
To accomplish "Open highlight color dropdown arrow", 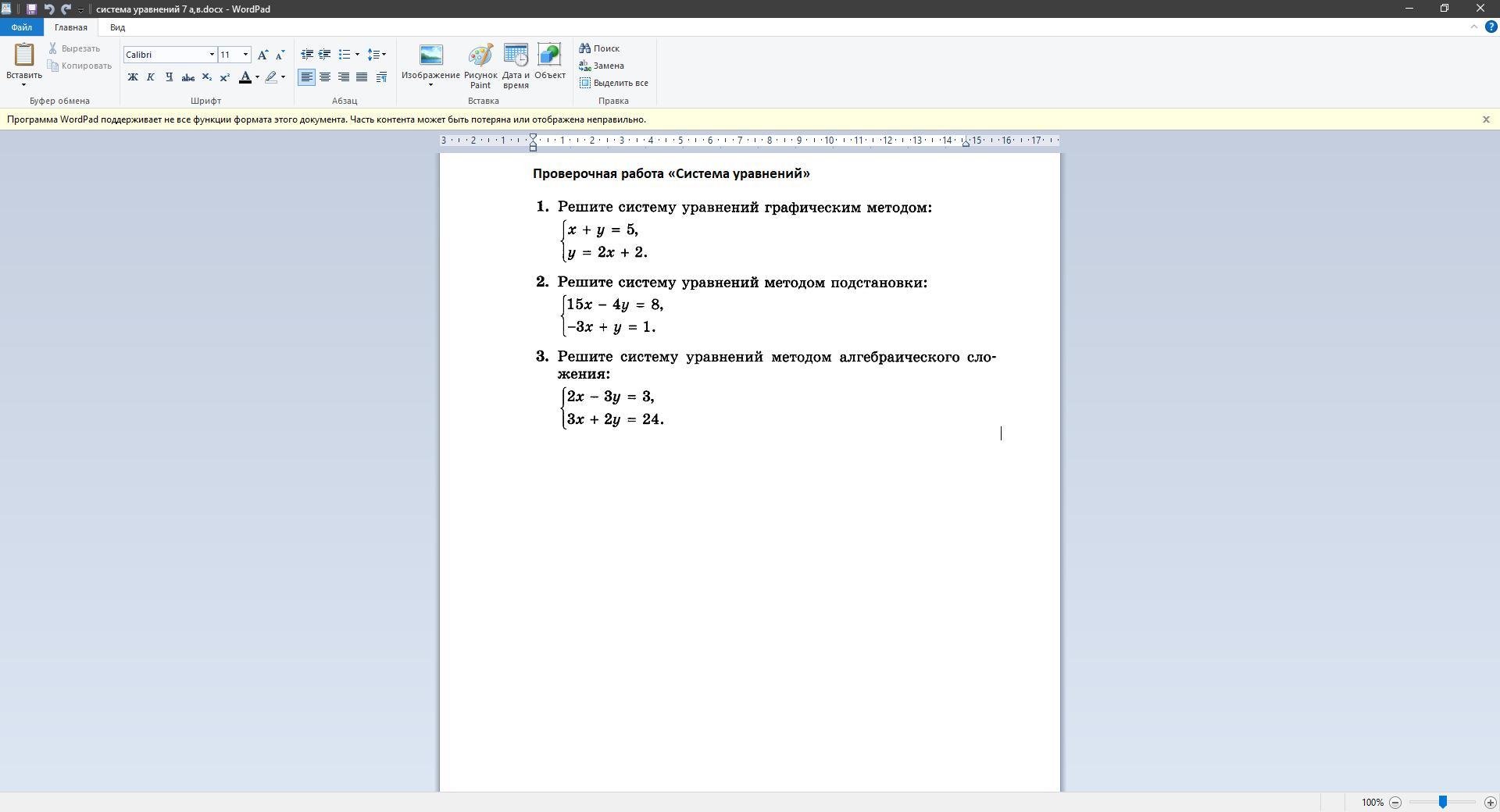I will tap(283, 77).
